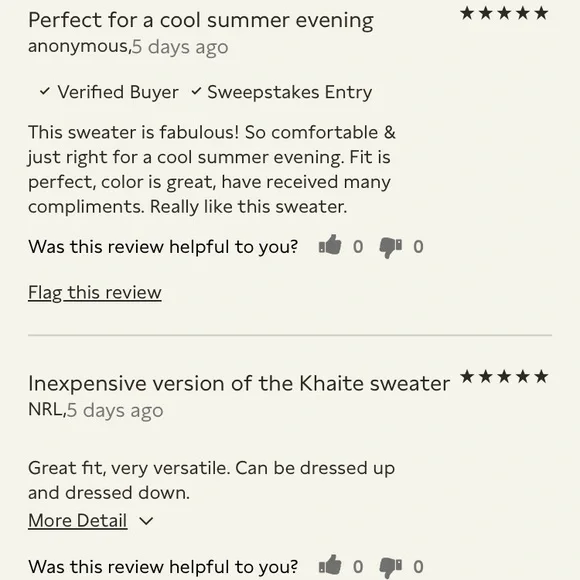
Task: Click the Verified Buyer checkmark icon
Action: click(x=45, y=91)
